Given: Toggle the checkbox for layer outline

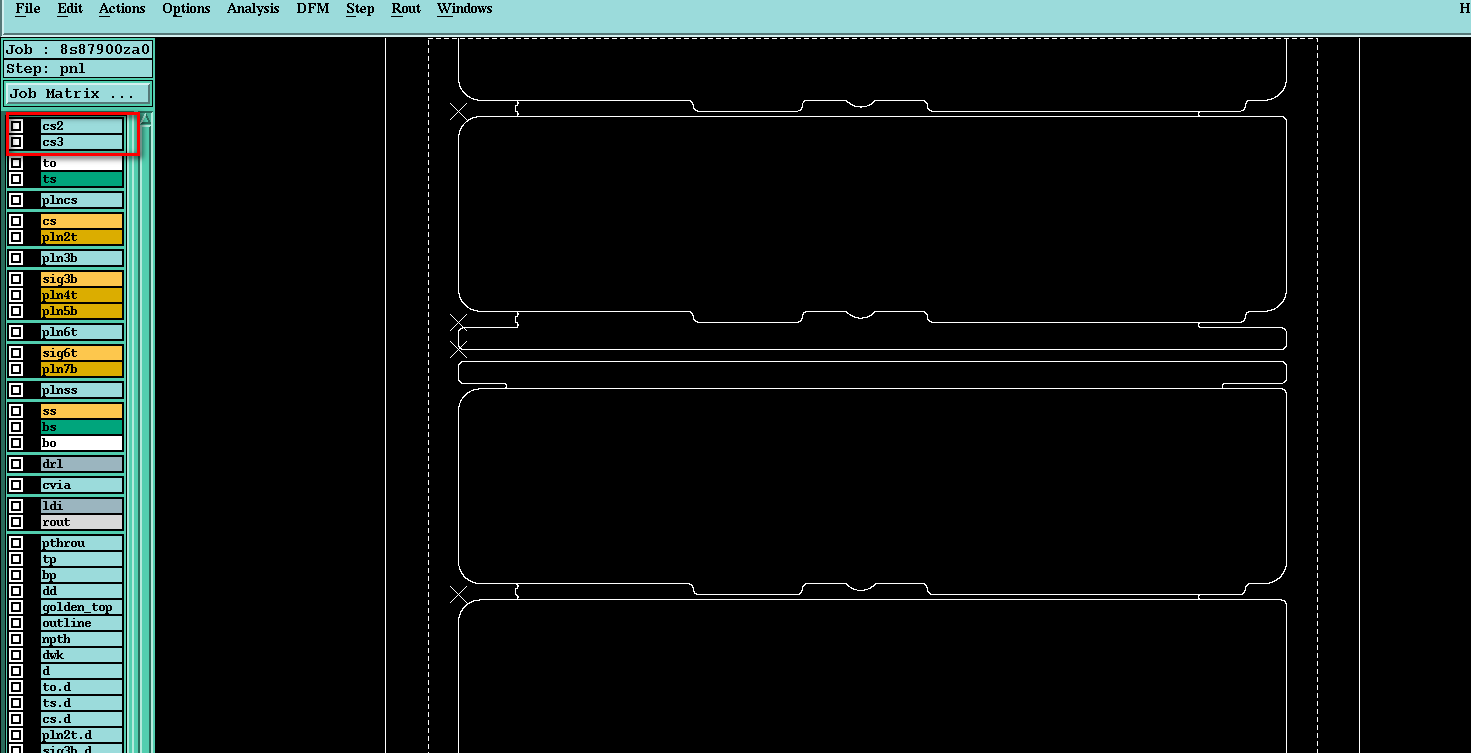Looking at the screenshot, I should [16, 623].
